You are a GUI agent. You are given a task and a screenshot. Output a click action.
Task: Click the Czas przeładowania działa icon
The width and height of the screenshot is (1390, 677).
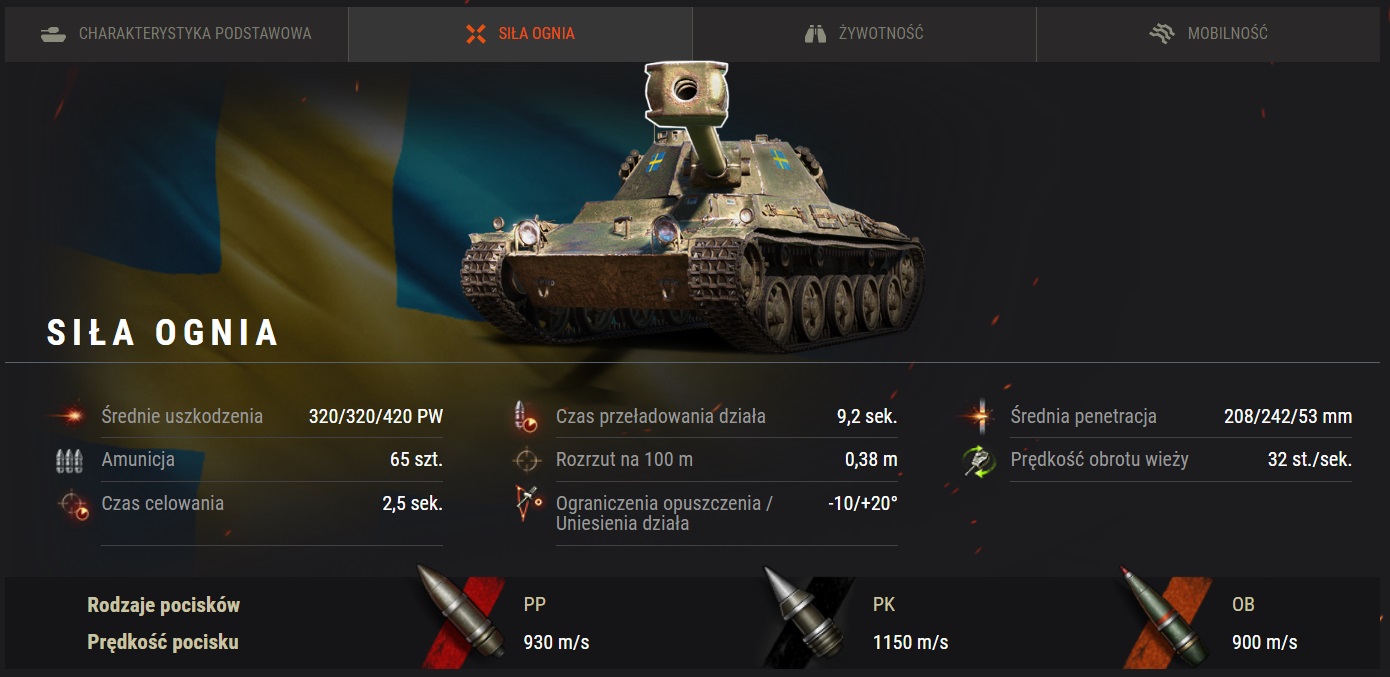pos(525,416)
